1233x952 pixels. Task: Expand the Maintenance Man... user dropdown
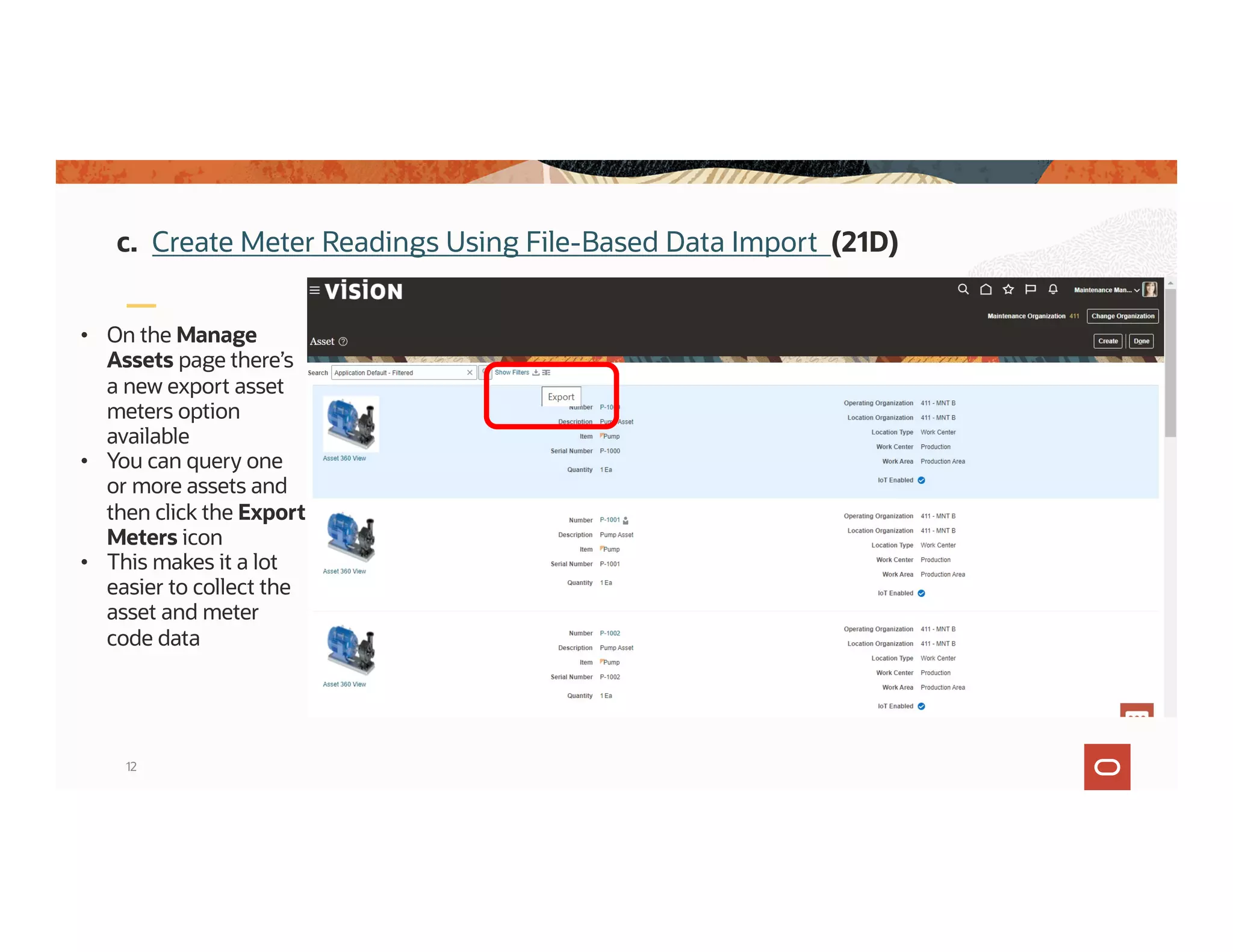point(1107,290)
